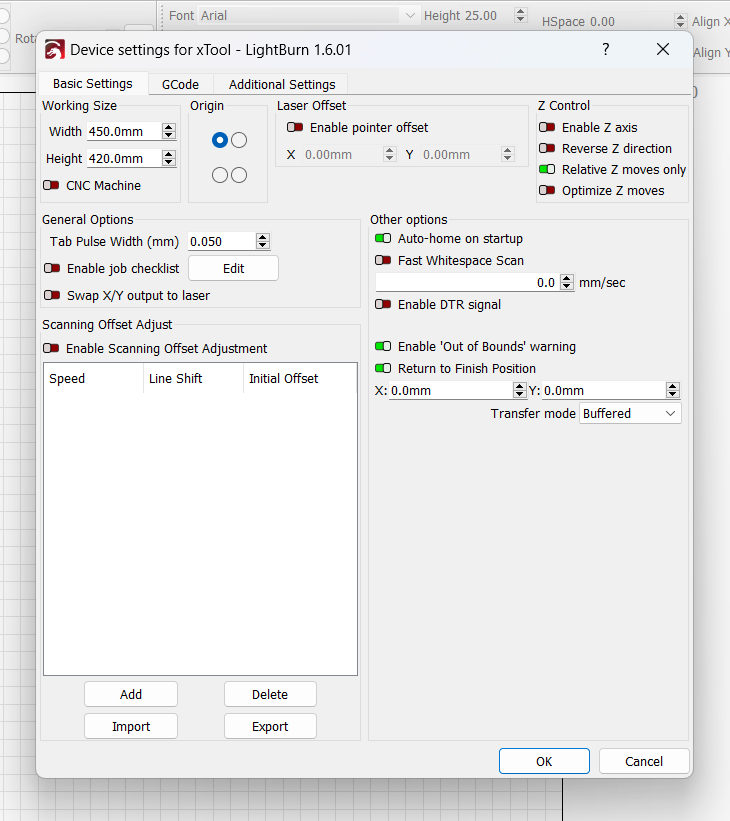Select the top-right origin radio button

(x=239, y=140)
